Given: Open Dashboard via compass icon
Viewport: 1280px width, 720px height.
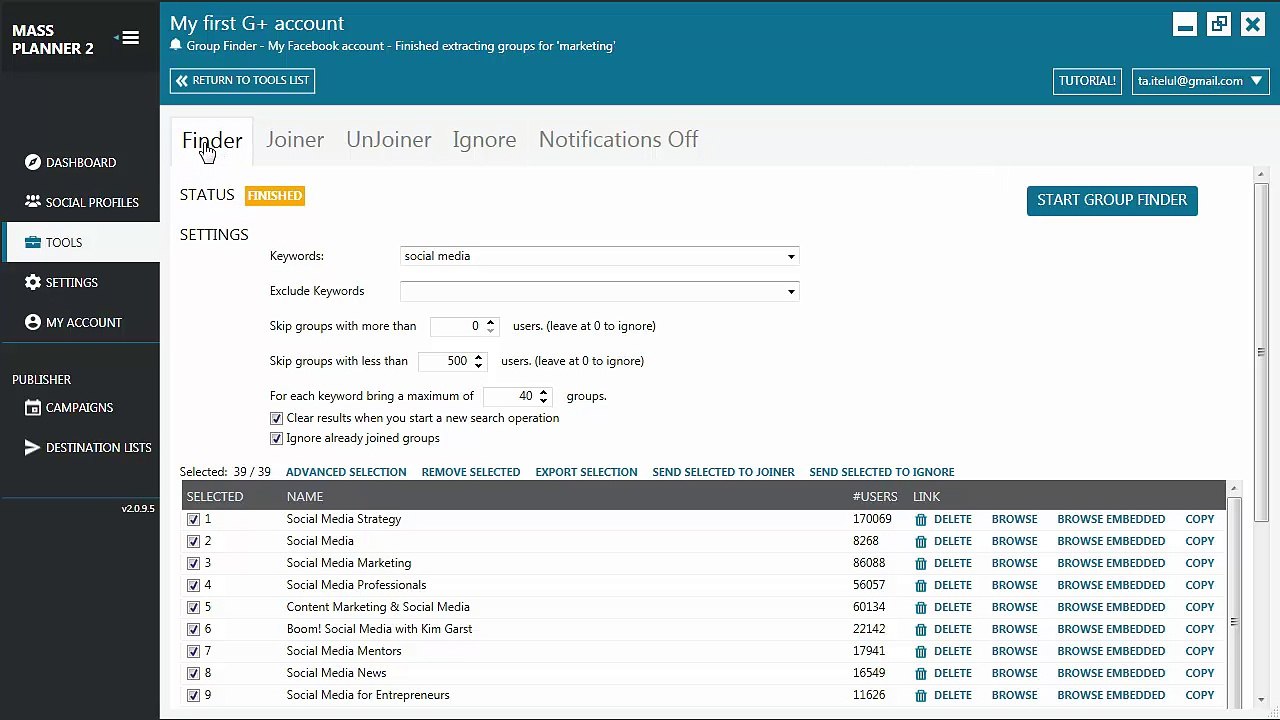Looking at the screenshot, I should click(x=33, y=162).
